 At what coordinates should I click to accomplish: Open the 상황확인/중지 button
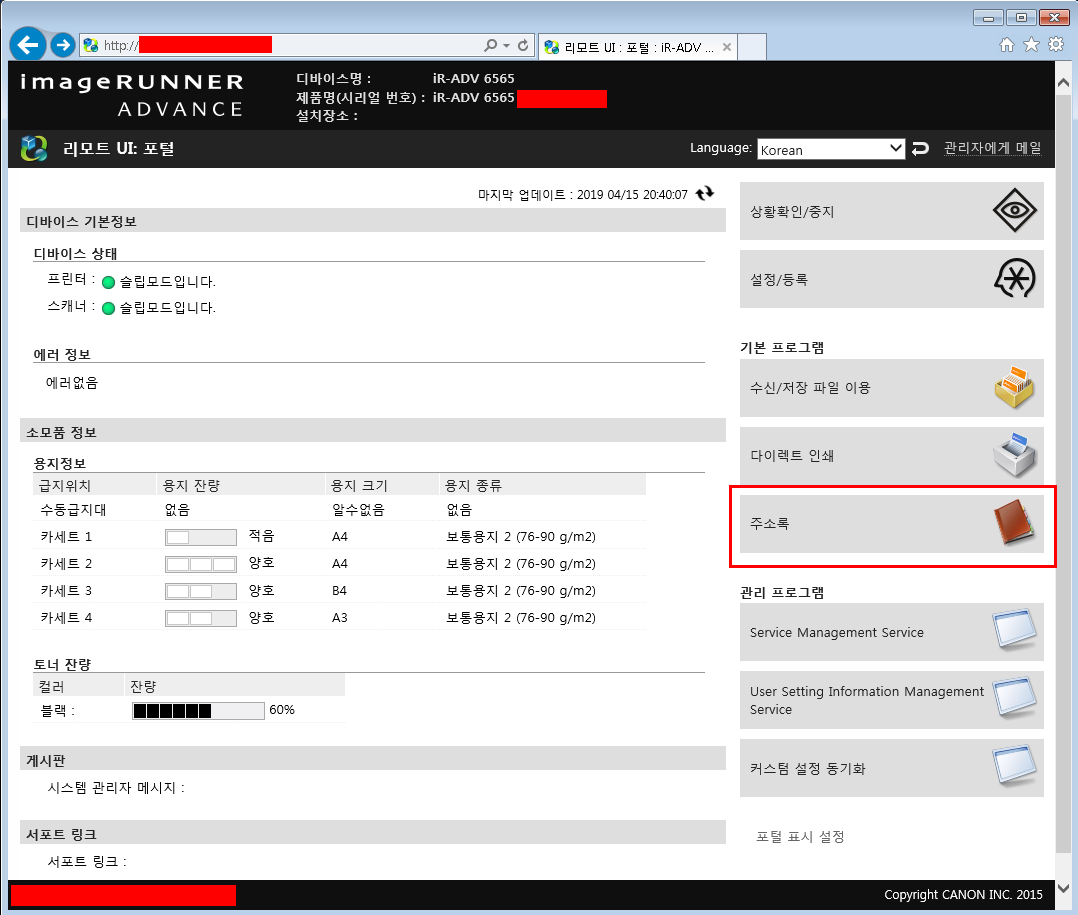[x=892, y=211]
